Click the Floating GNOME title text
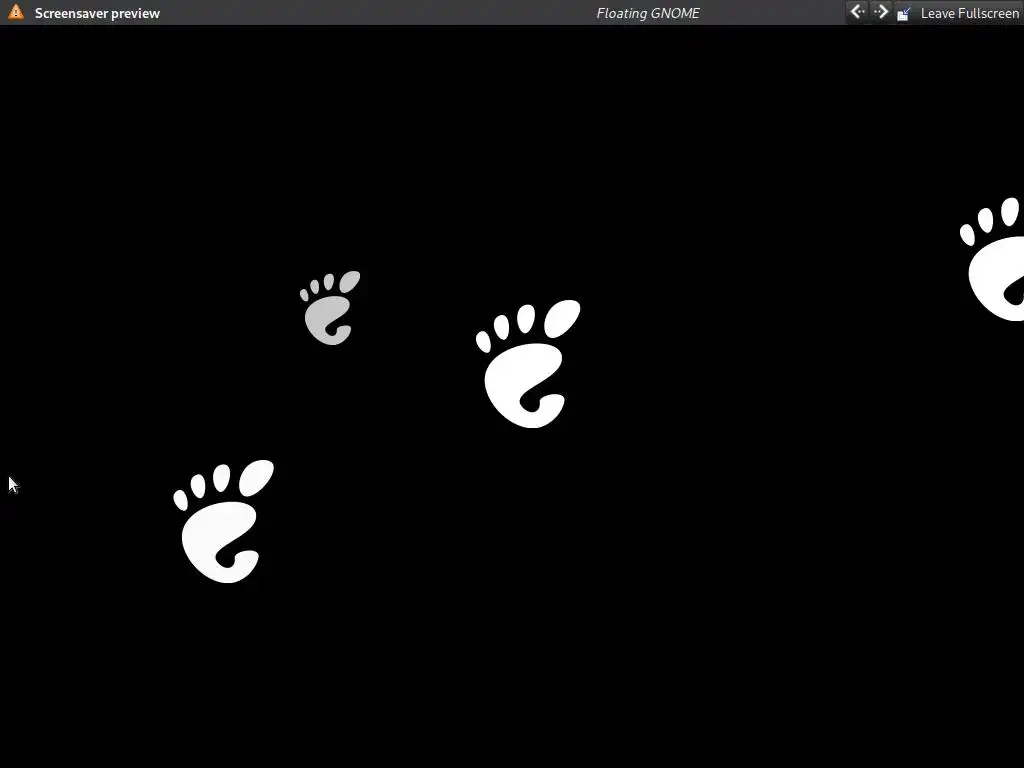Screen dimensions: 1024x768 click(x=648, y=13)
